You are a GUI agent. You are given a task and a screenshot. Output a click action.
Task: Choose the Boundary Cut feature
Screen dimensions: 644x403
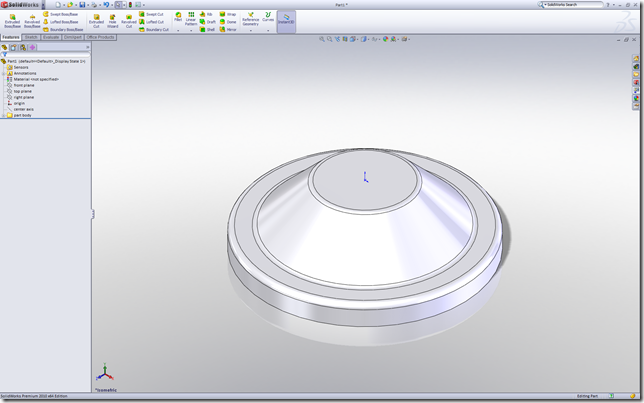(154, 30)
